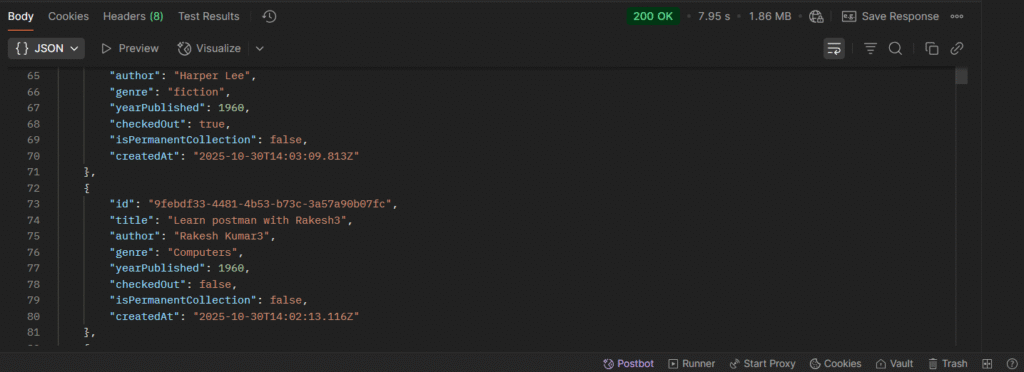
Task: Click the "Rakesh Kumar3" author value
Action: coord(221,236)
